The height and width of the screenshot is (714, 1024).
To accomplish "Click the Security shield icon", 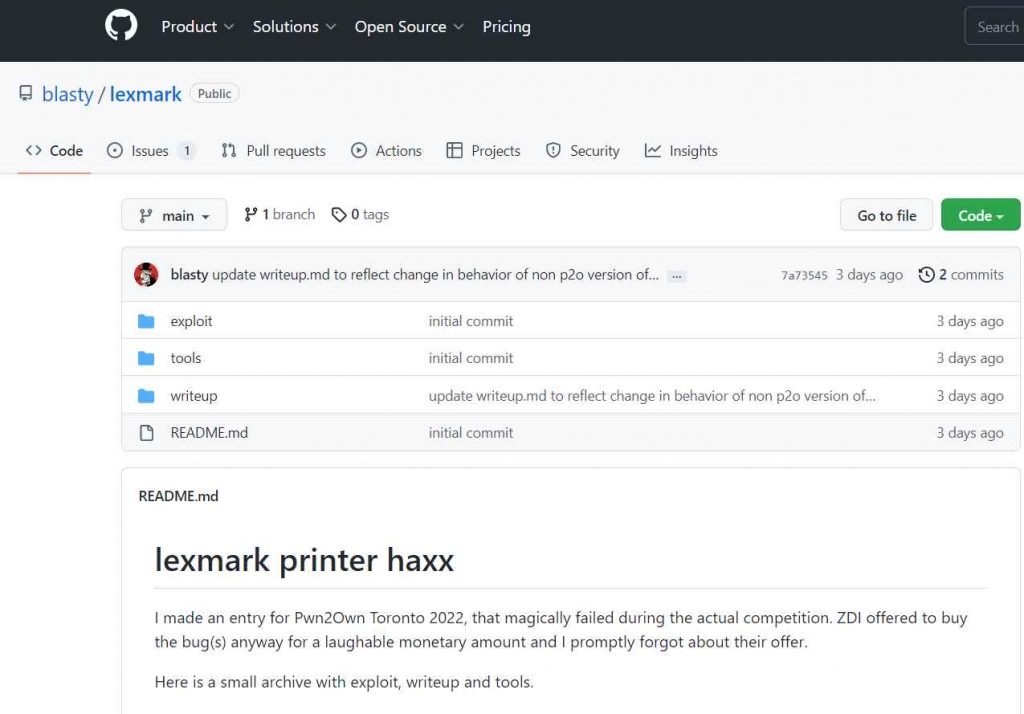I will (553, 150).
